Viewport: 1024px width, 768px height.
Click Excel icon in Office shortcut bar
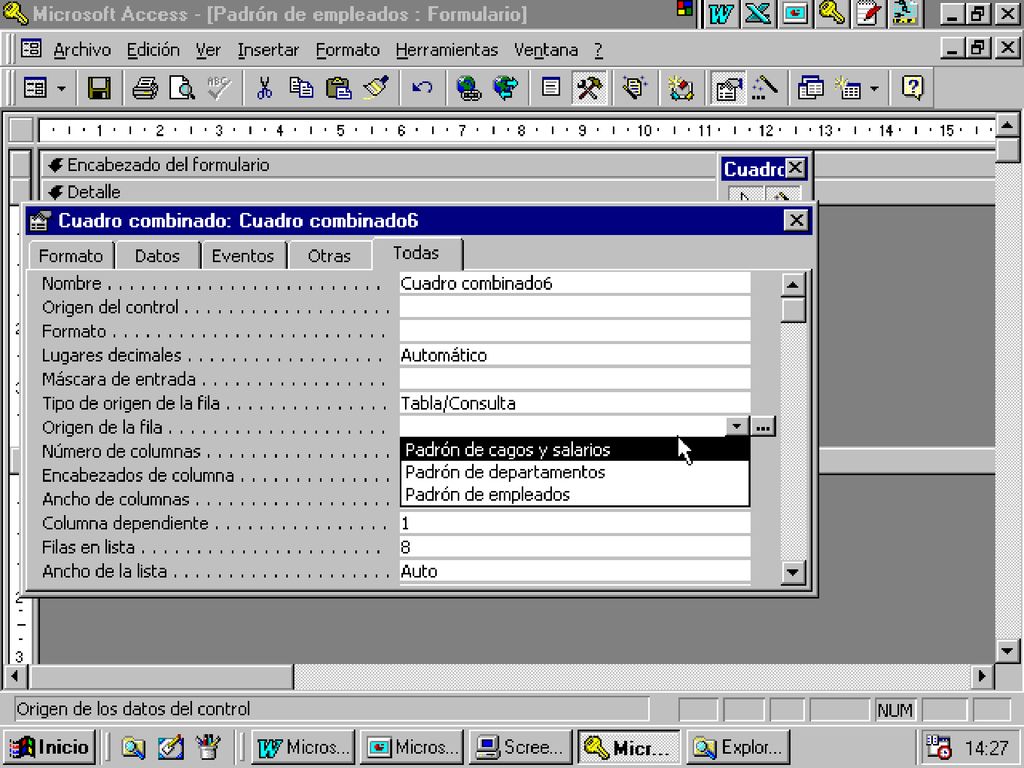pyautogui.click(x=758, y=13)
